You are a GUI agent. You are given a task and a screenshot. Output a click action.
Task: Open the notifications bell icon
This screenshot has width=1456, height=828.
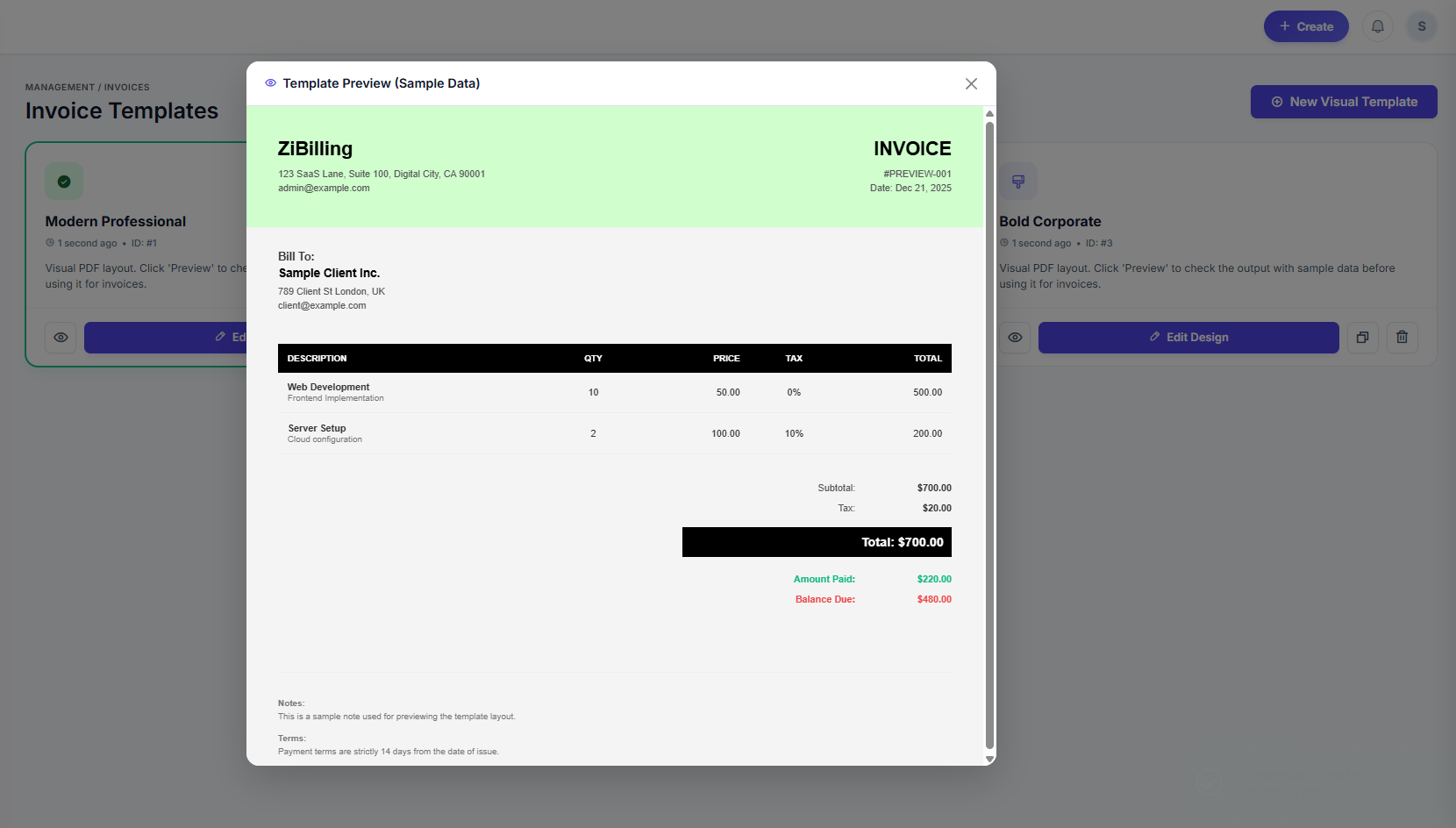click(x=1377, y=26)
